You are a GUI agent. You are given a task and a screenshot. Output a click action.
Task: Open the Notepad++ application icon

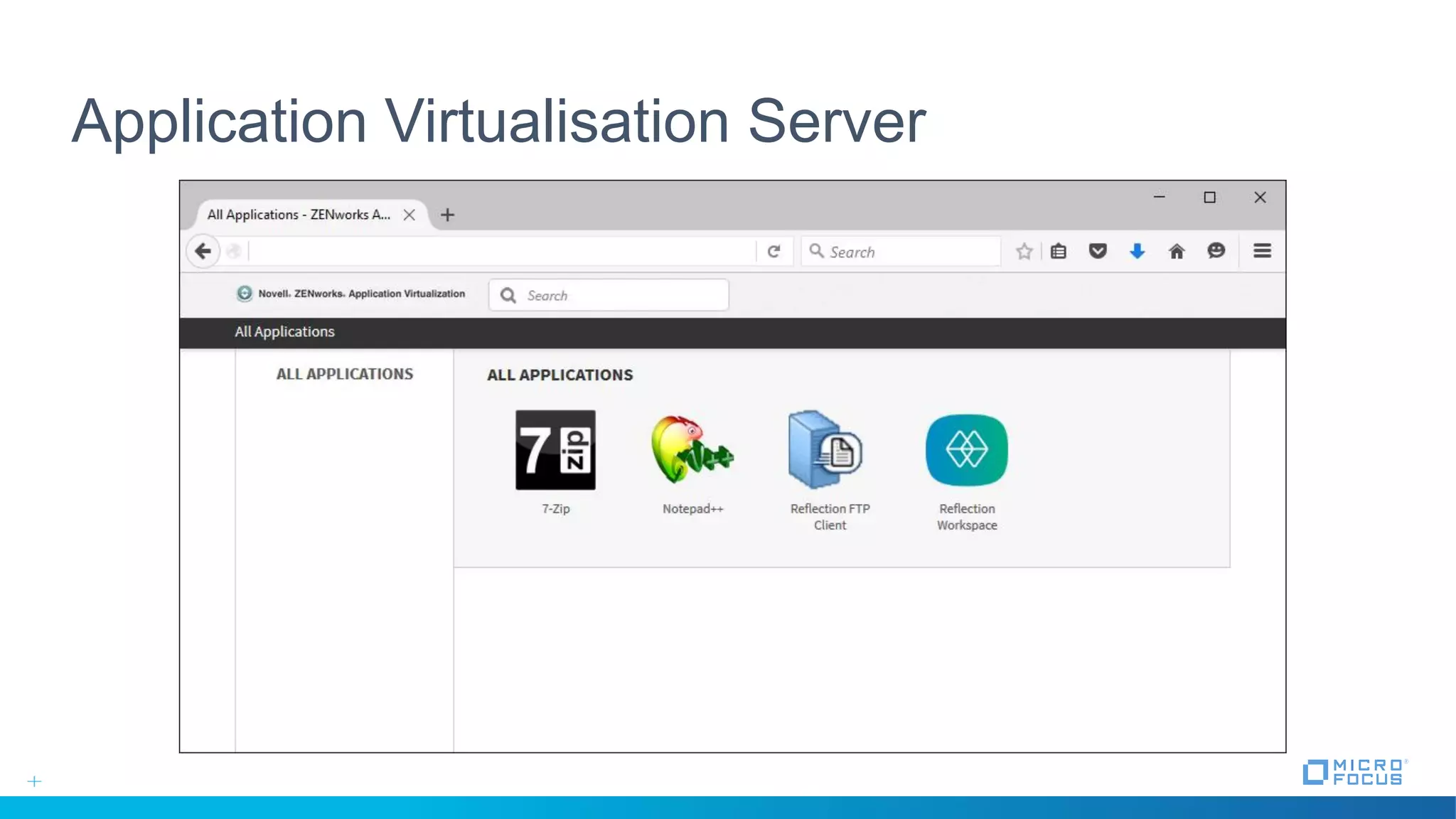coord(692,450)
